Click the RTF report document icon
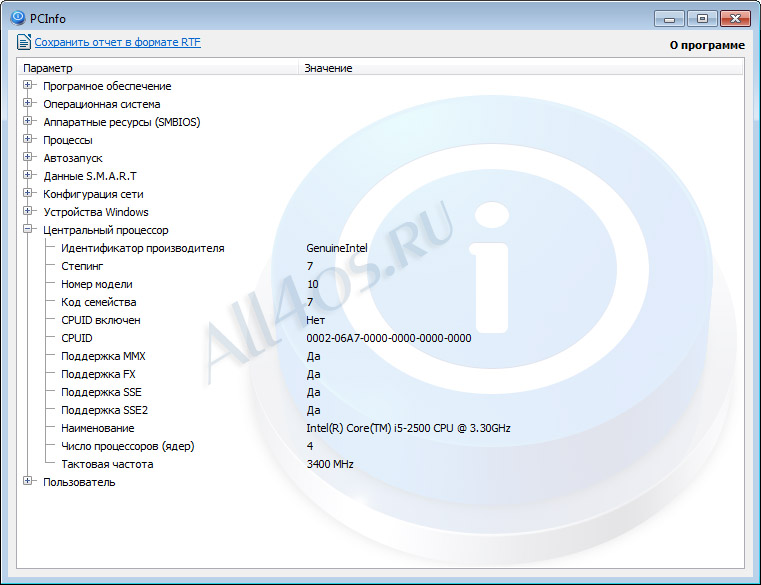Image resolution: width=761 pixels, height=585 pixels. click(x=24, y=42)
